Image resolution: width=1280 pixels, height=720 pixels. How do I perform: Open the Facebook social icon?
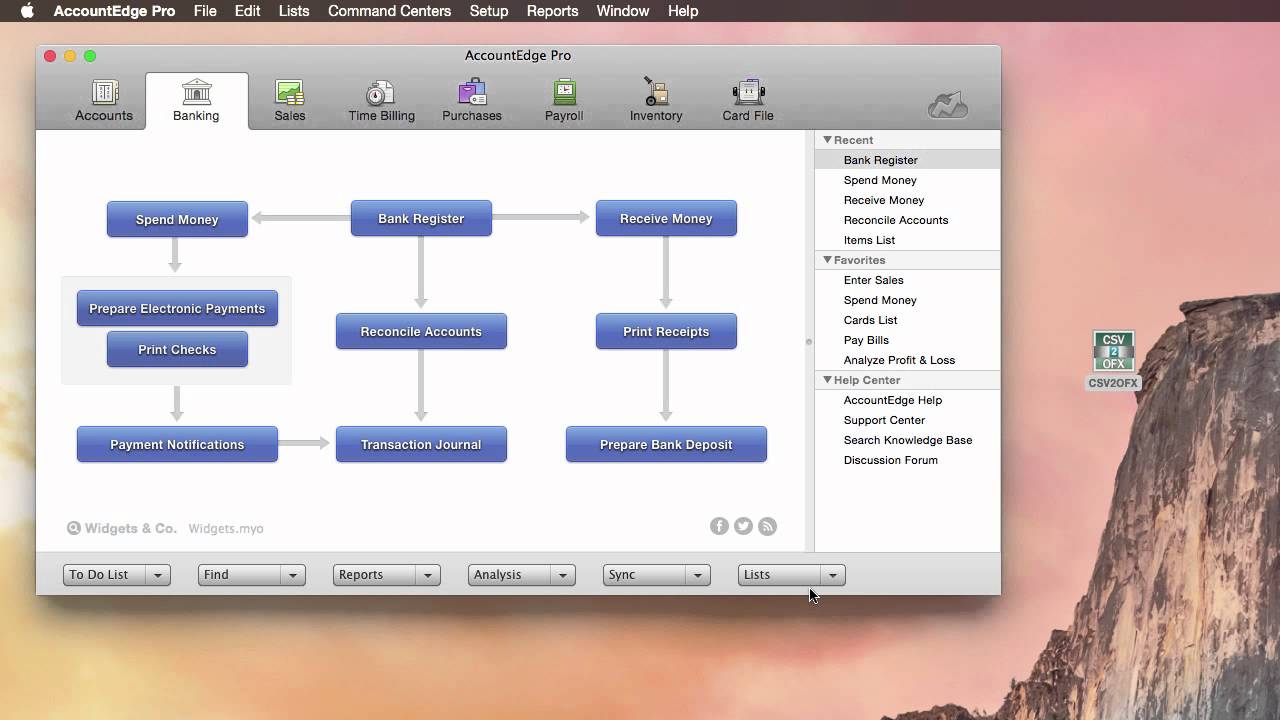719,526
